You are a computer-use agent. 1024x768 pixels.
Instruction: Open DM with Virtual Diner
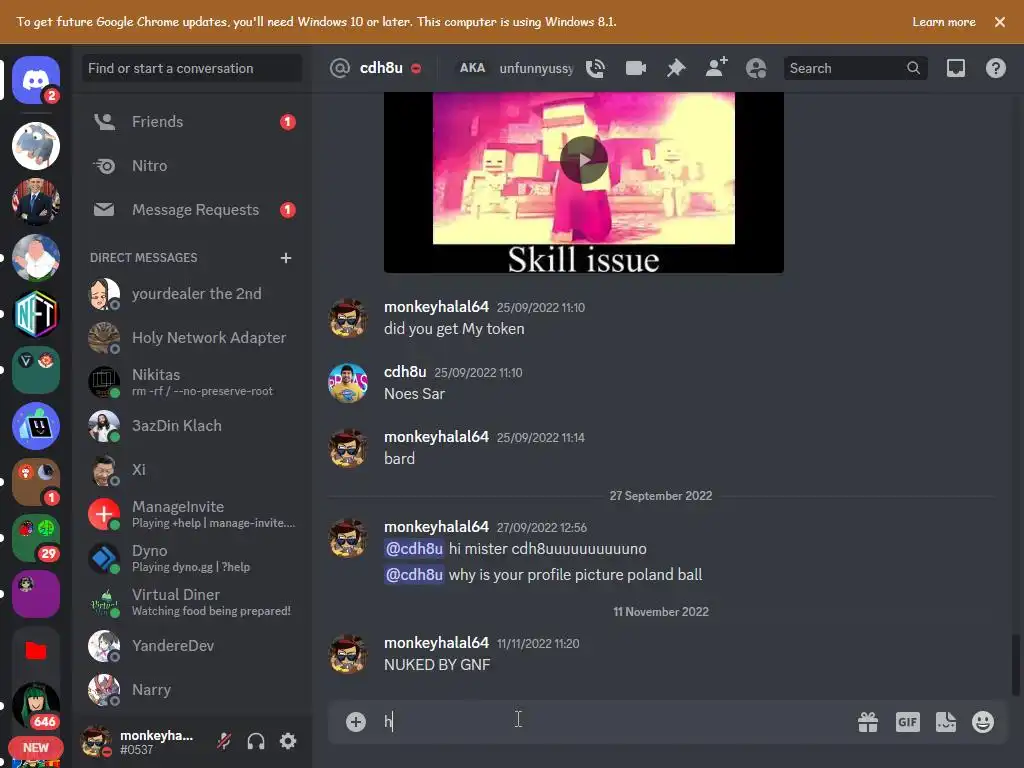[192, 602]
